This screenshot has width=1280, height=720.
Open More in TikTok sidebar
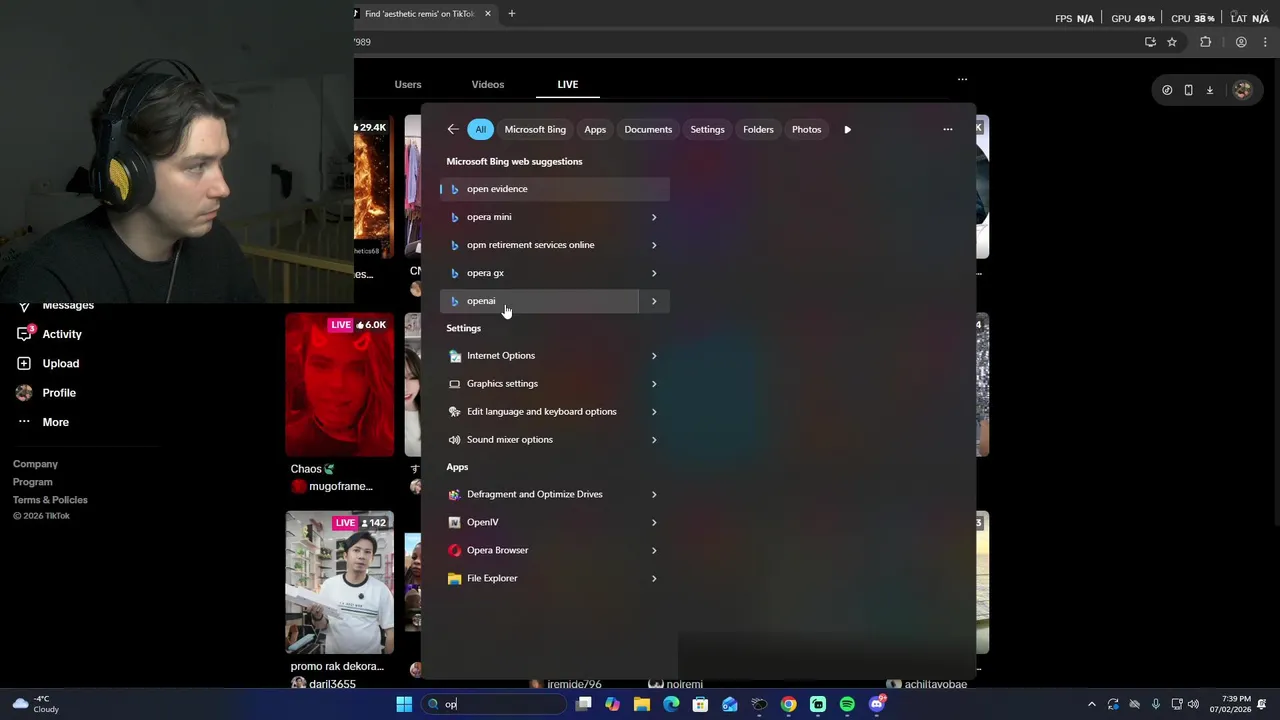43,422
